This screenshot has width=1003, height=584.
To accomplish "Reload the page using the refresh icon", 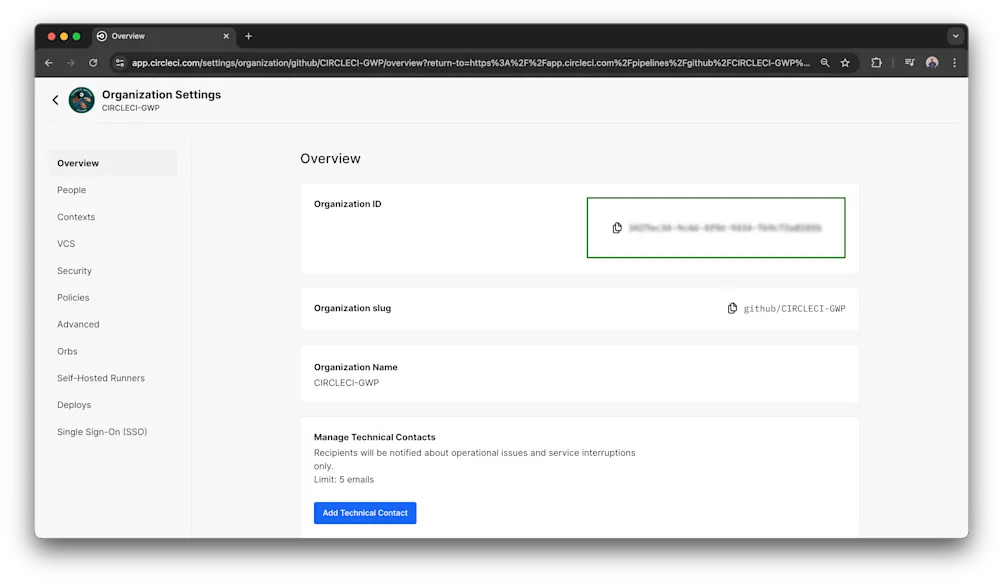I will tap(92, 62).
